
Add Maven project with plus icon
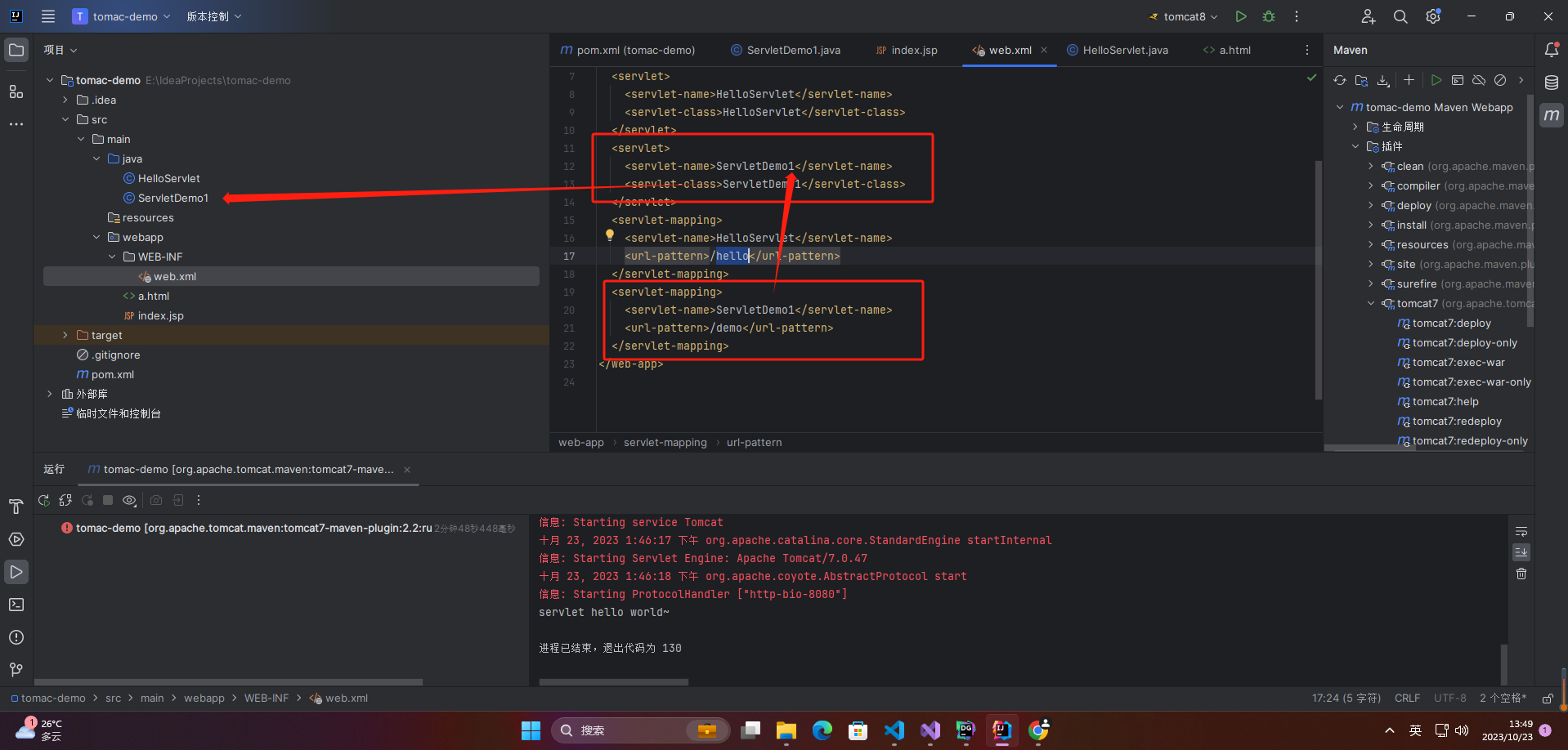coord(1409,80)
